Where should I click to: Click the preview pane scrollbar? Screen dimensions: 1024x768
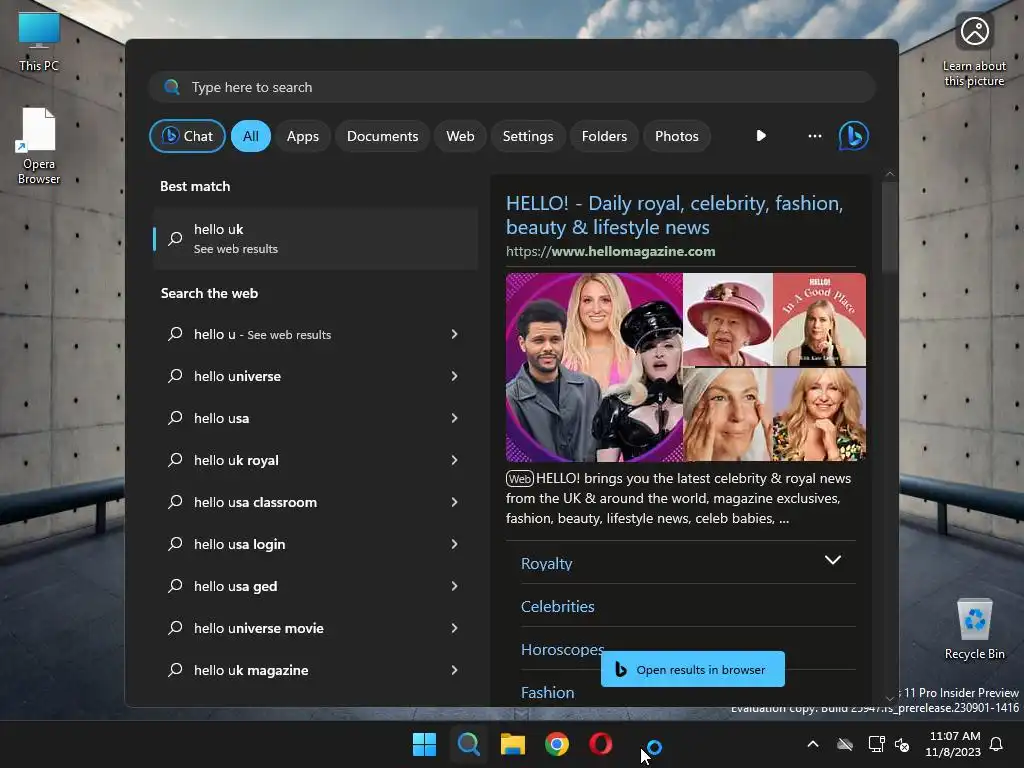click(x=889, y=227)
